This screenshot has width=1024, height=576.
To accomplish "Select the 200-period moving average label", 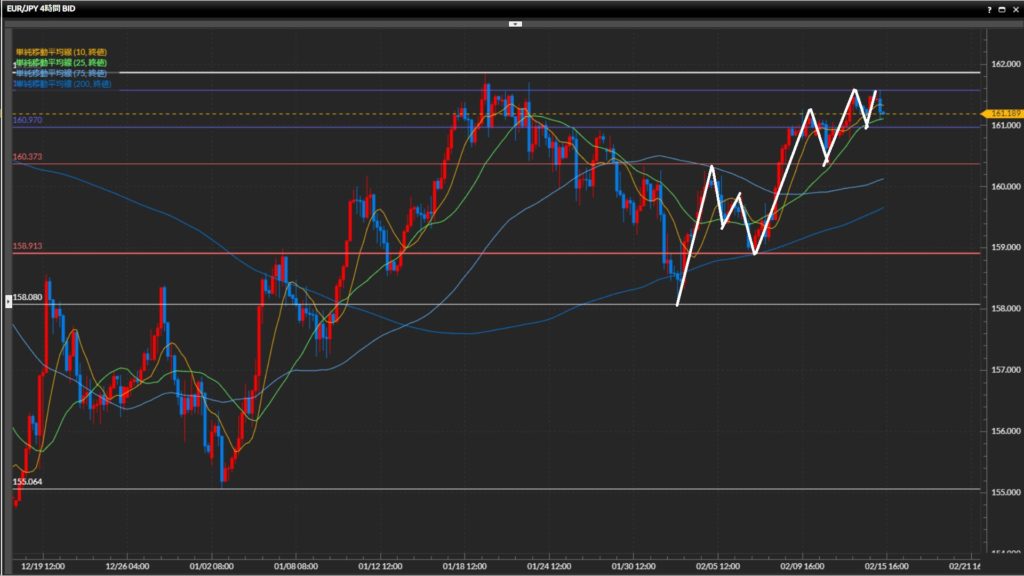I will [62, 85].
